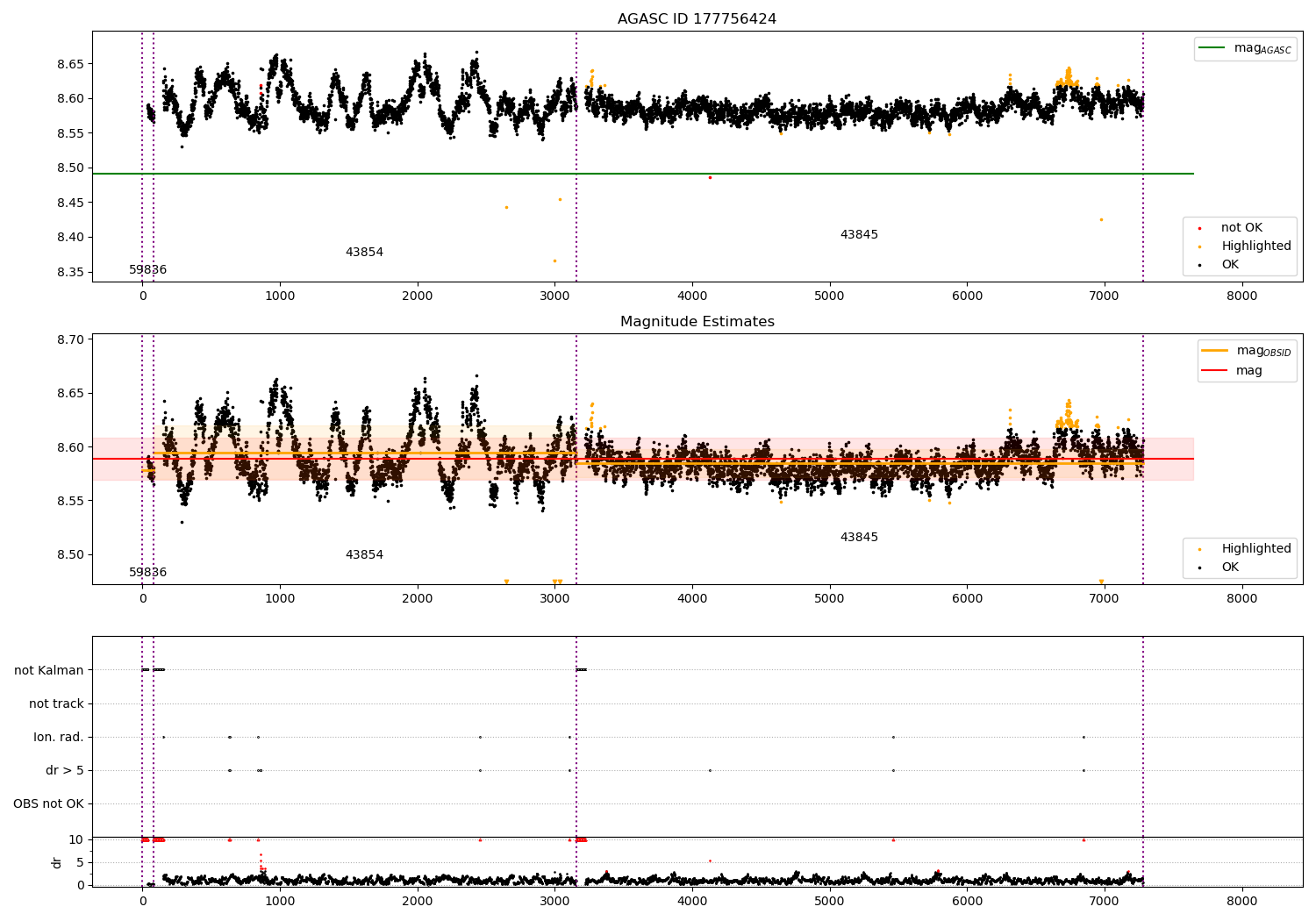This screenshot has width=1316, height=921.
Task: Click obsid label 43845 in Magnitude Estimates plot
Action: [859, 538]
